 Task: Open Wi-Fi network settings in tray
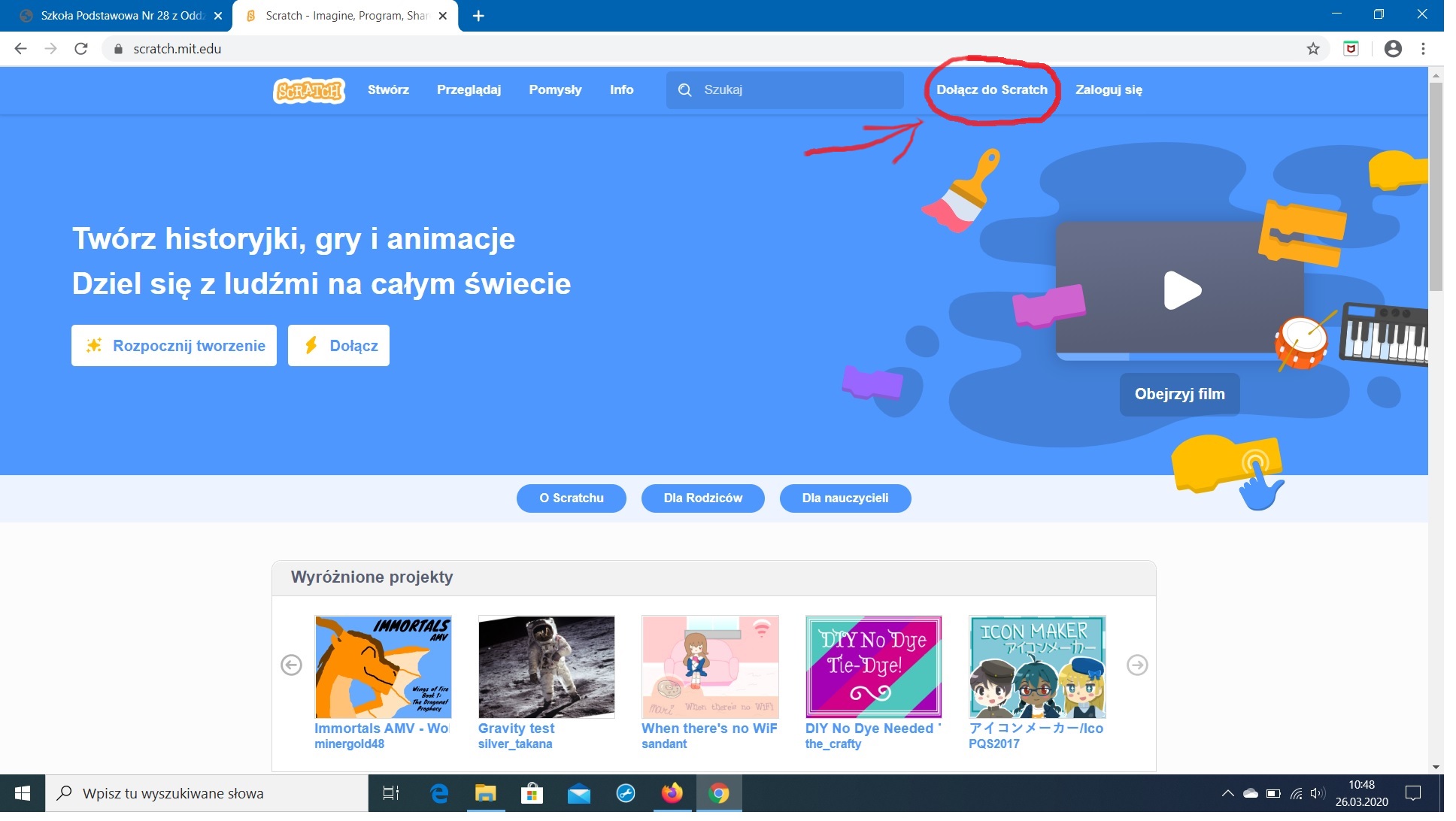pyautogui.click(x=1296, y=793)
